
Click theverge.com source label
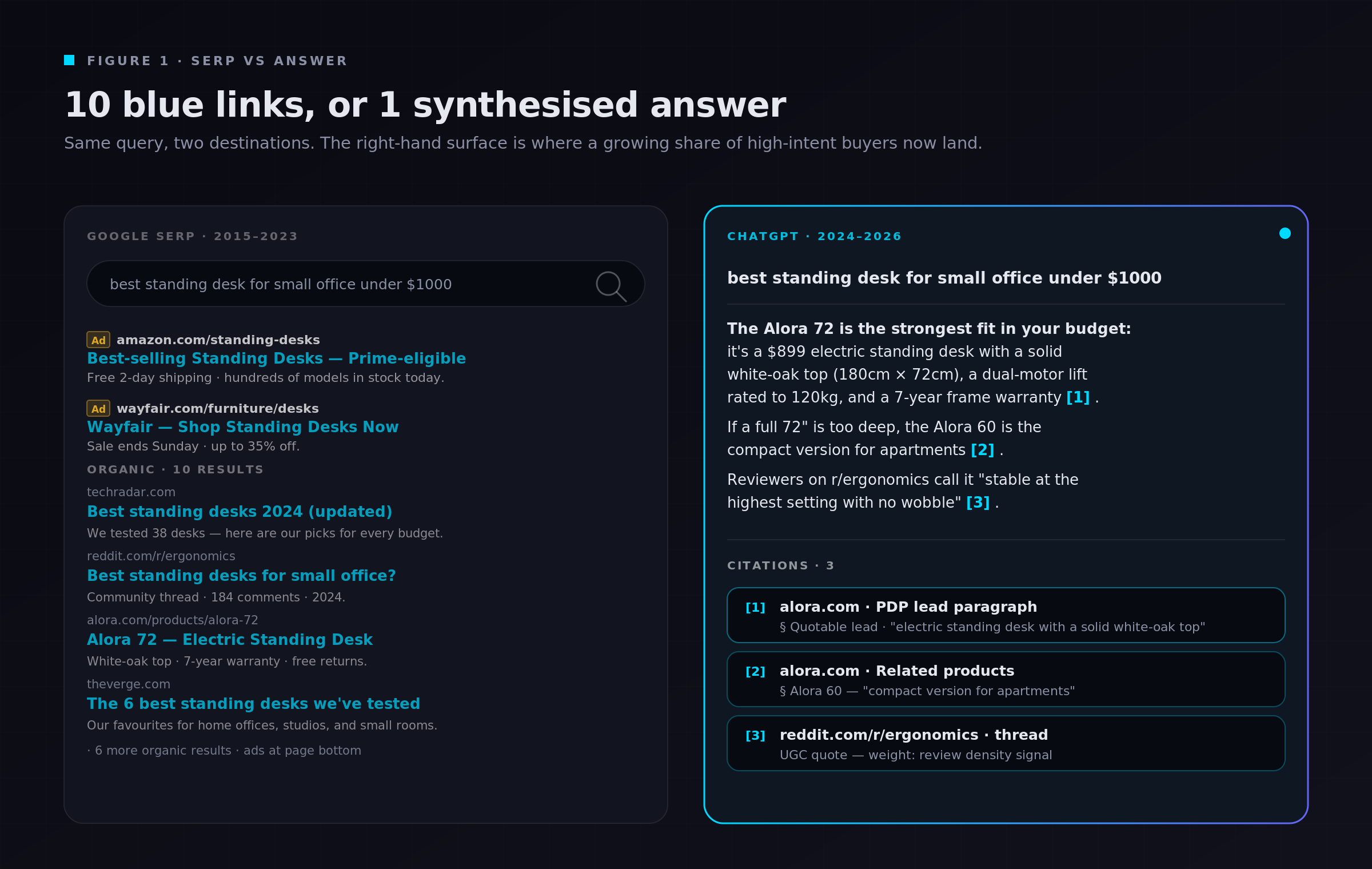(x=129, y=684)
